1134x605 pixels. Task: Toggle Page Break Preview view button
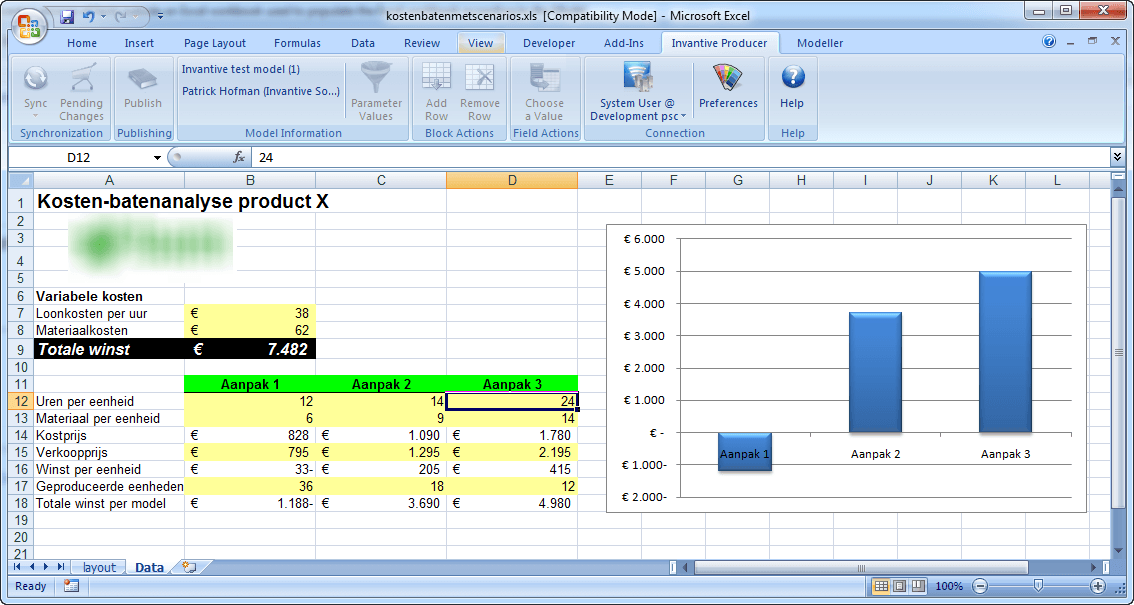pyautogui.click(x=918, y=586)
